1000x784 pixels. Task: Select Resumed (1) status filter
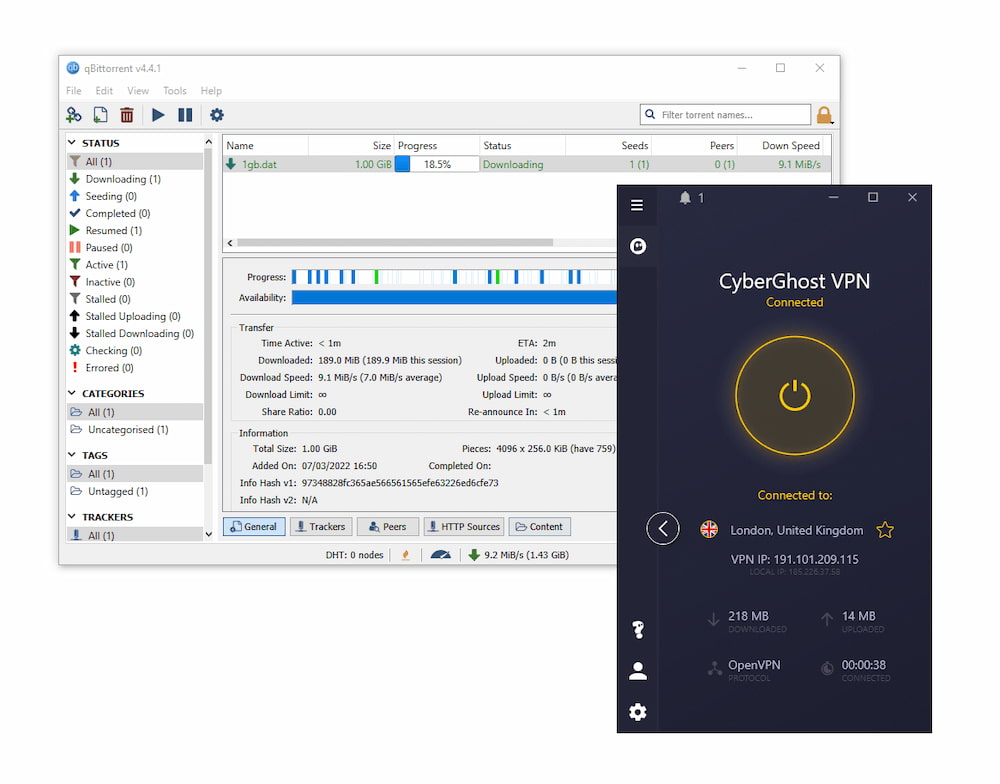click(x=114, y=230)
